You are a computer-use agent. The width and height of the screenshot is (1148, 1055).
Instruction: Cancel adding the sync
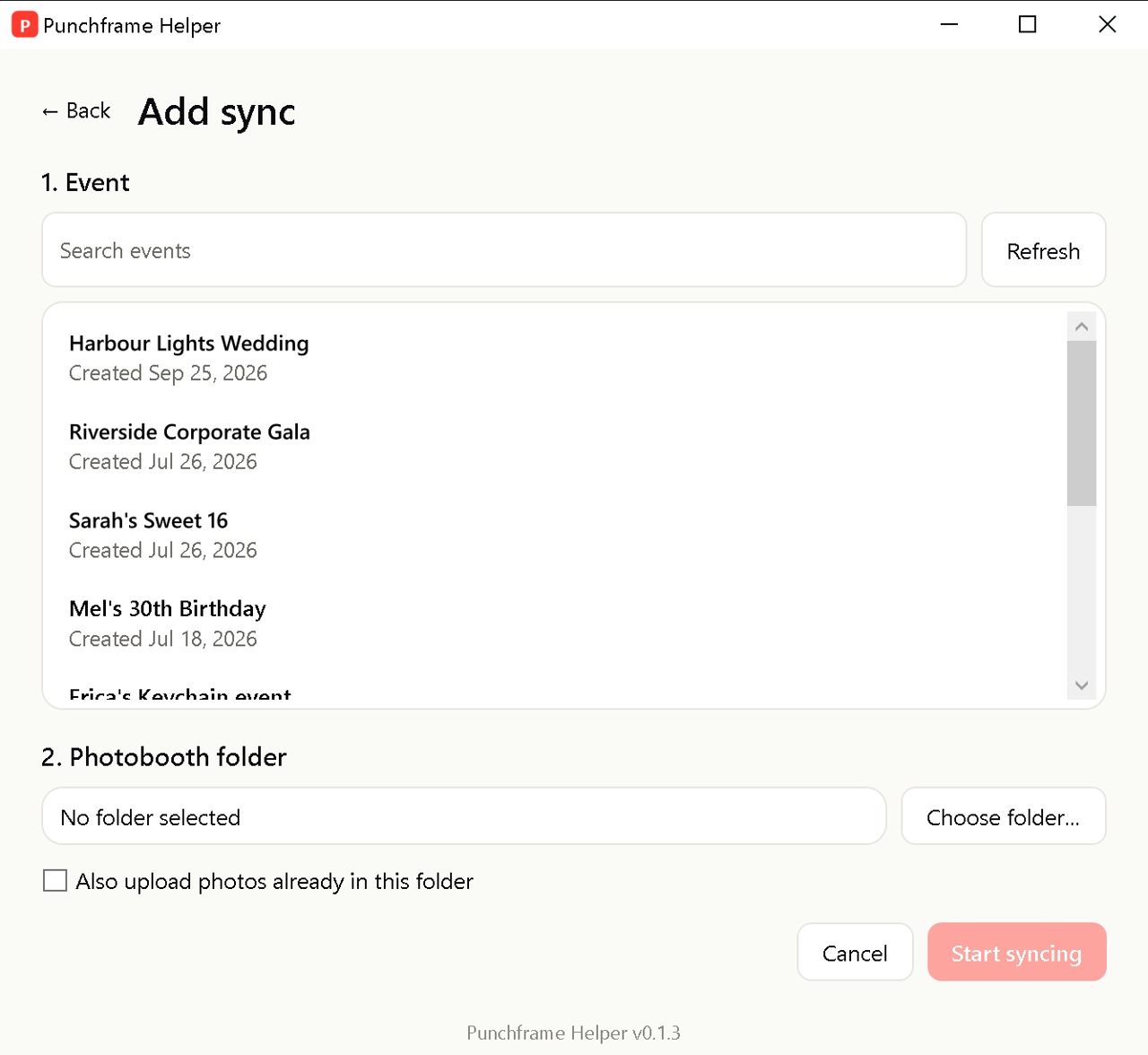[x=855, y=952]
